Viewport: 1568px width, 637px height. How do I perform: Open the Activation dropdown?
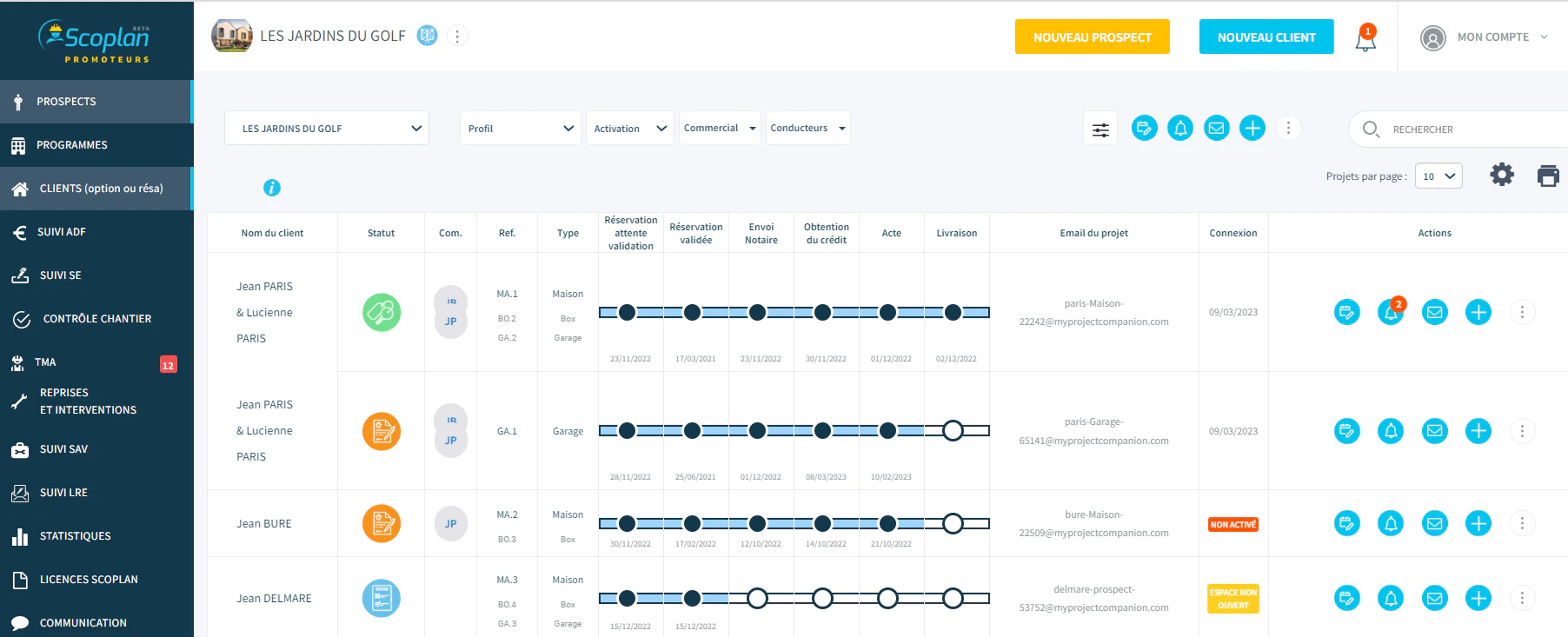(629, 128)
